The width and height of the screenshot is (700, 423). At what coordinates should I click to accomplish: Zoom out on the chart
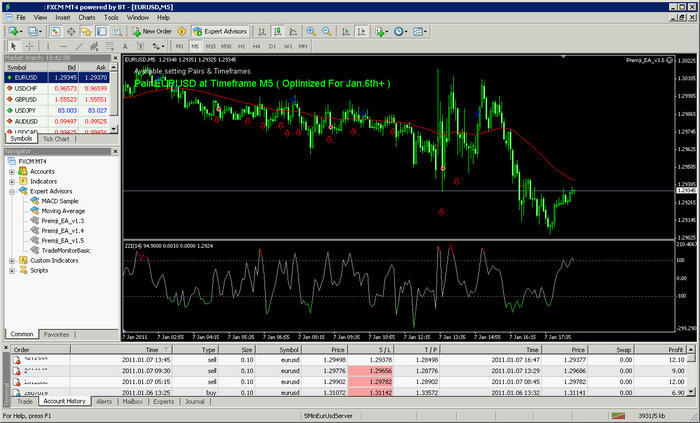[x=326, y=31]
